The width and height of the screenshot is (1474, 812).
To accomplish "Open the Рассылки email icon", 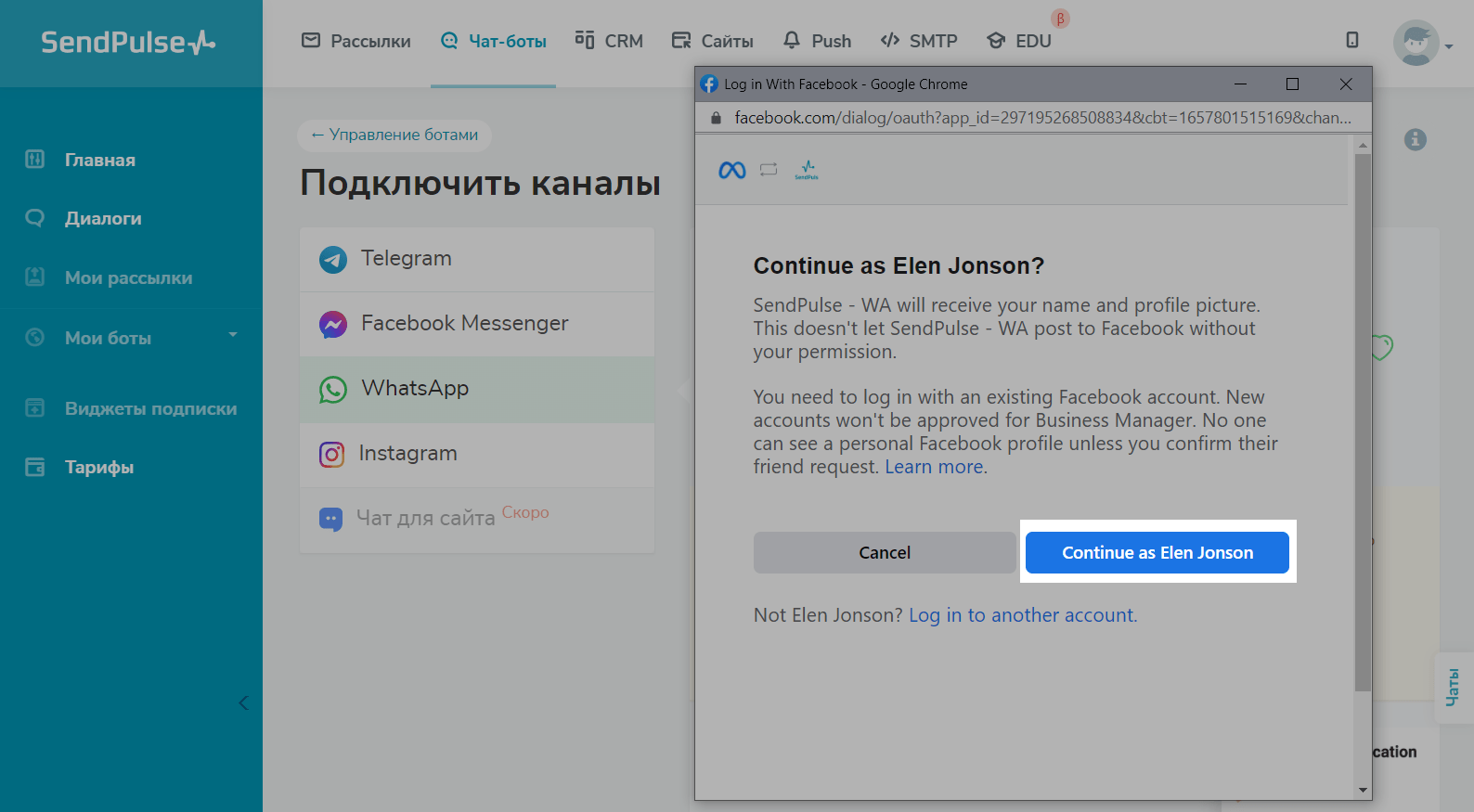I will pyautogui.click(x=311, y=40).
